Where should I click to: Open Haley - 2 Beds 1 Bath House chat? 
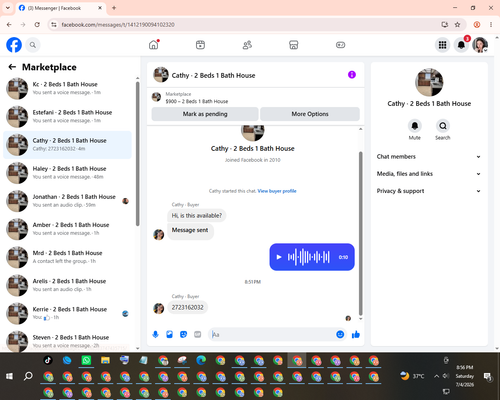(x=67, y=173)
